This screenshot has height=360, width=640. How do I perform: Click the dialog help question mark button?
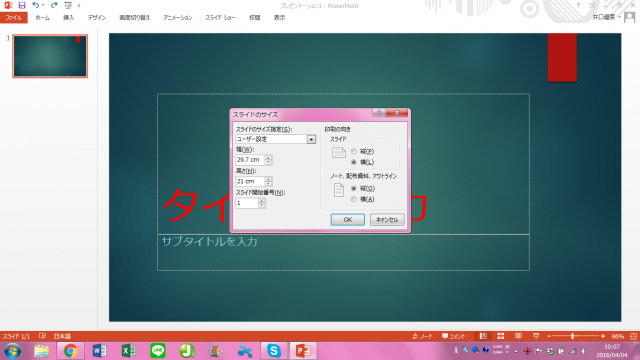tap(379, 113)
